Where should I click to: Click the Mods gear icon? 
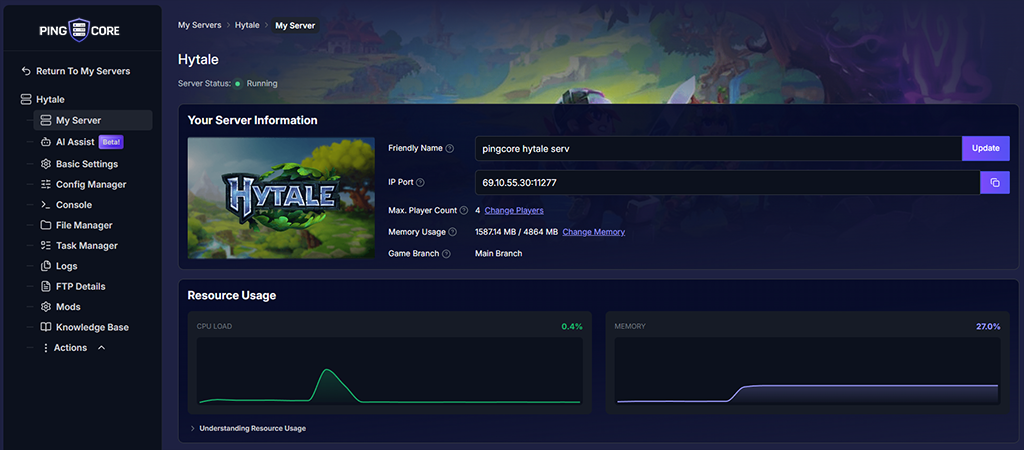click(x=45, y=307)
